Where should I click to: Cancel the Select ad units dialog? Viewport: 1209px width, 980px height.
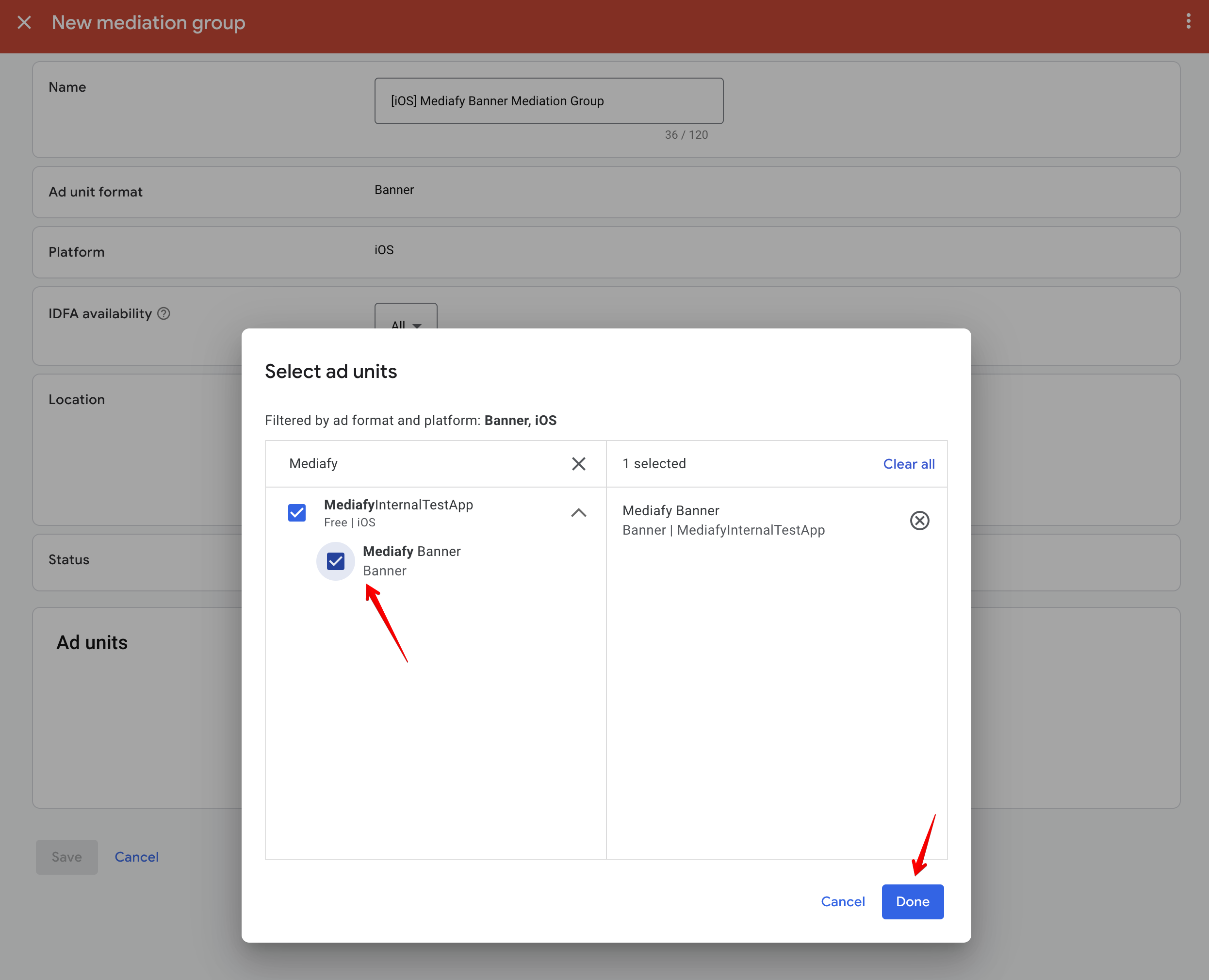click(x=843, y=901)
